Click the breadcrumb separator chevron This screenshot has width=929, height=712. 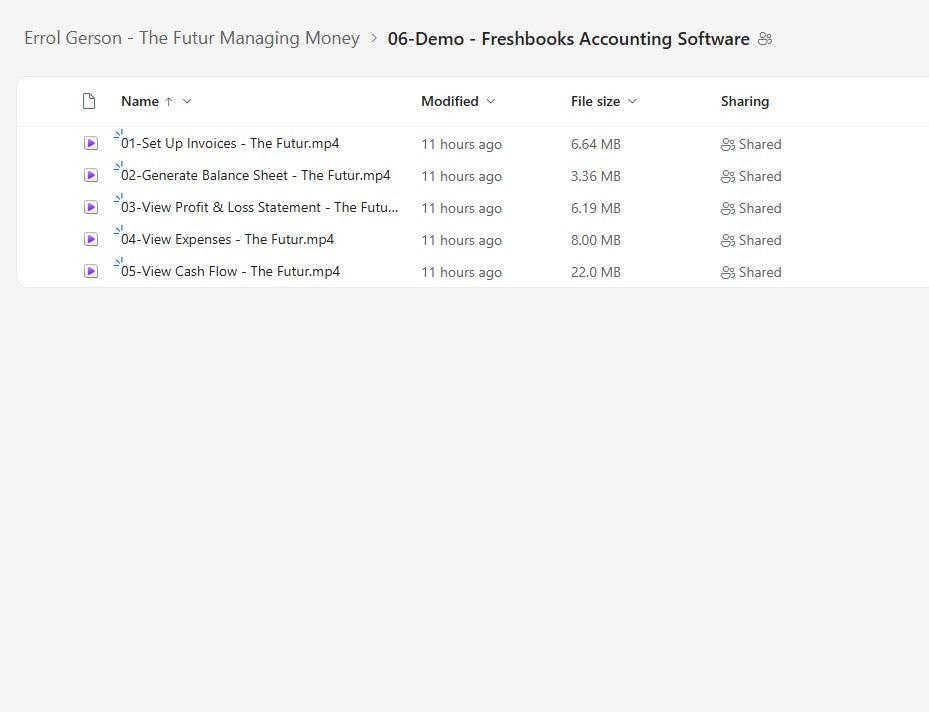tap(374, 39)
